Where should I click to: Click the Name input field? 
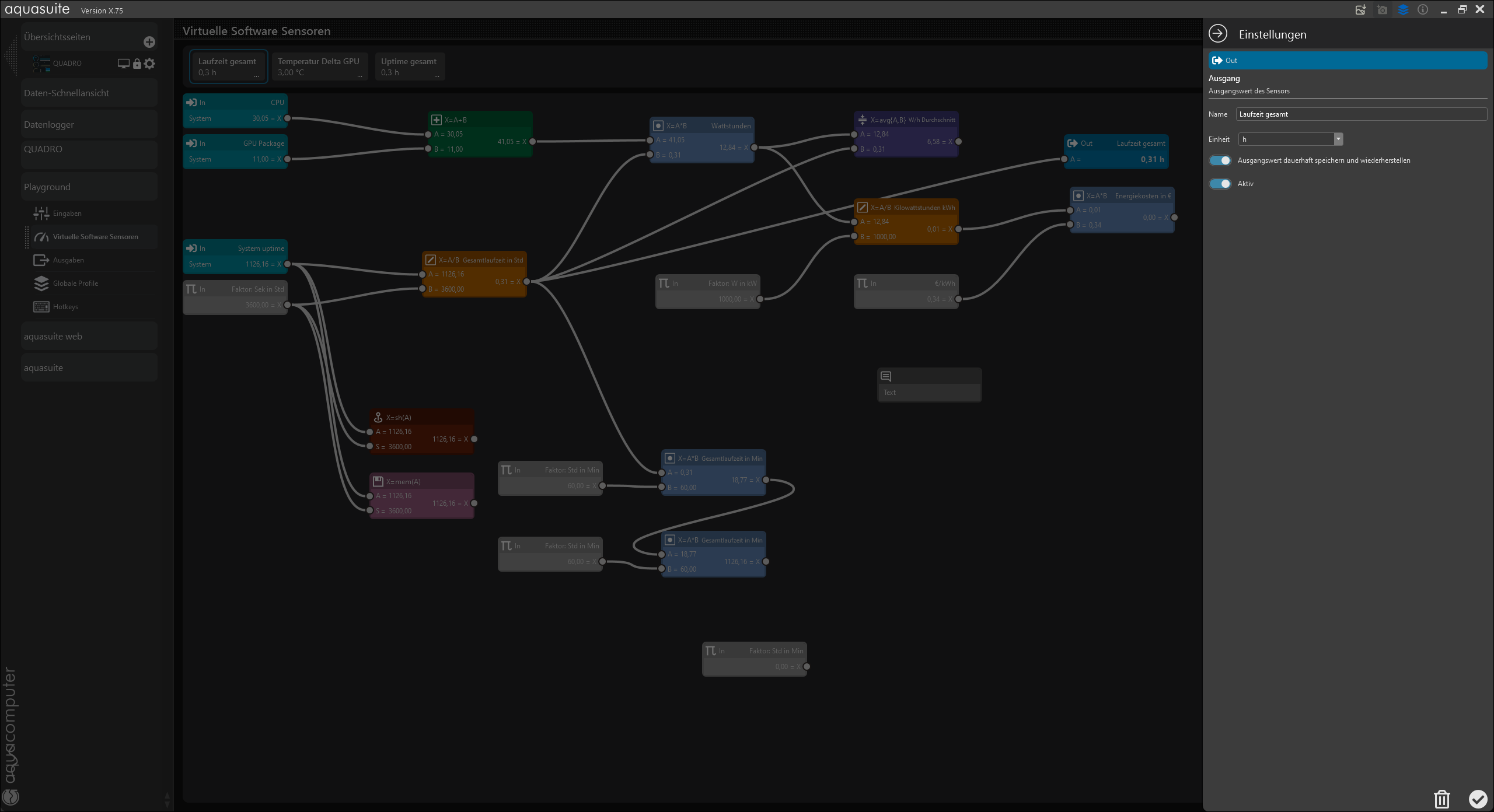pyautogui.click(x=1360, y=114)
